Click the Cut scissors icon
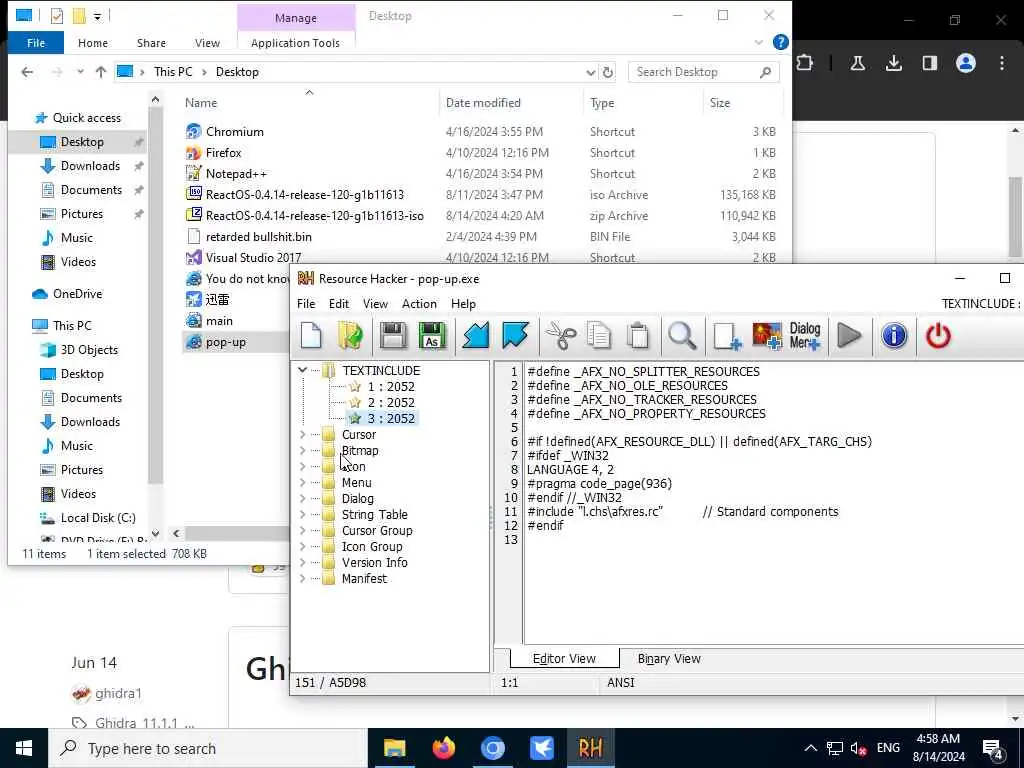The height and width of the screenshot is (768, 1024). tap(560, 336)
